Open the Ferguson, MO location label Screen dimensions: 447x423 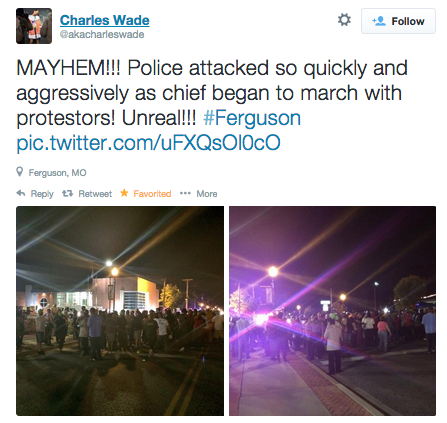pyautogui.click(x=57, y=173)
